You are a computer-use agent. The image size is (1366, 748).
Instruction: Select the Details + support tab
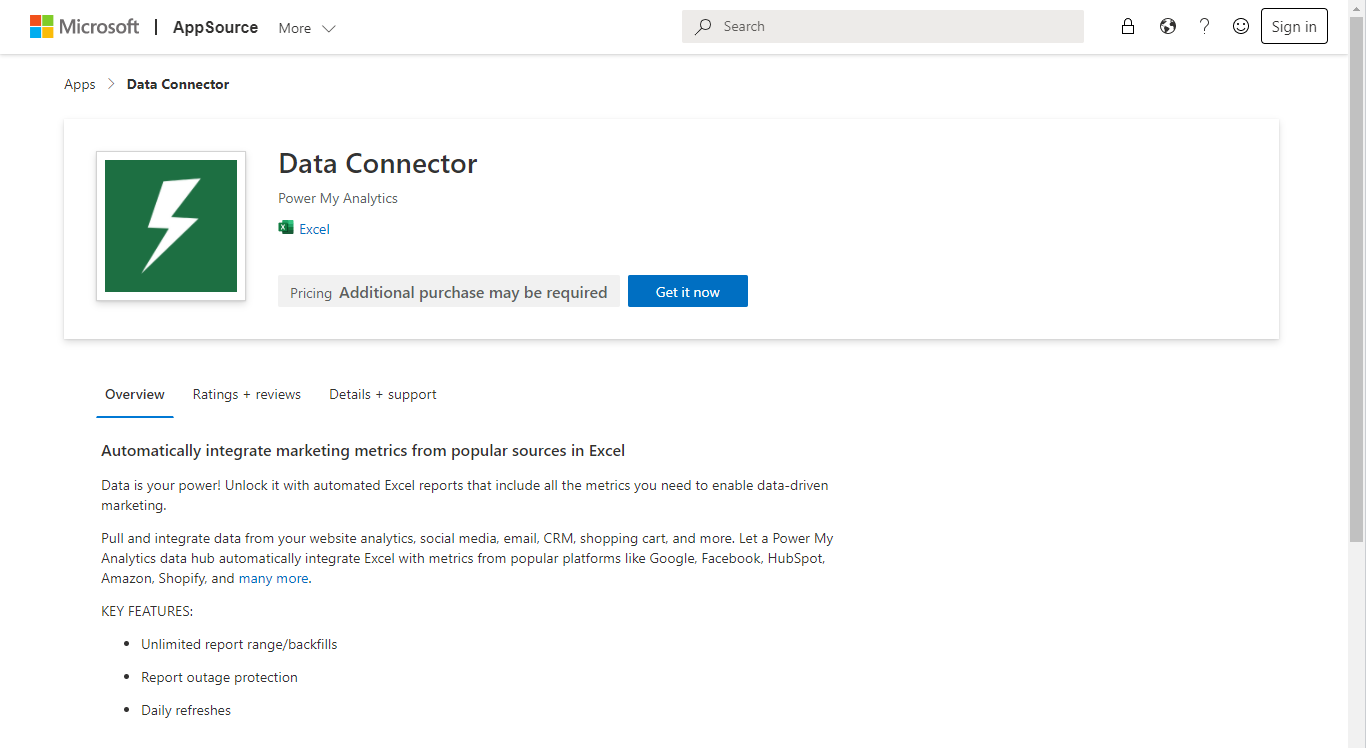tap(383, 395)
